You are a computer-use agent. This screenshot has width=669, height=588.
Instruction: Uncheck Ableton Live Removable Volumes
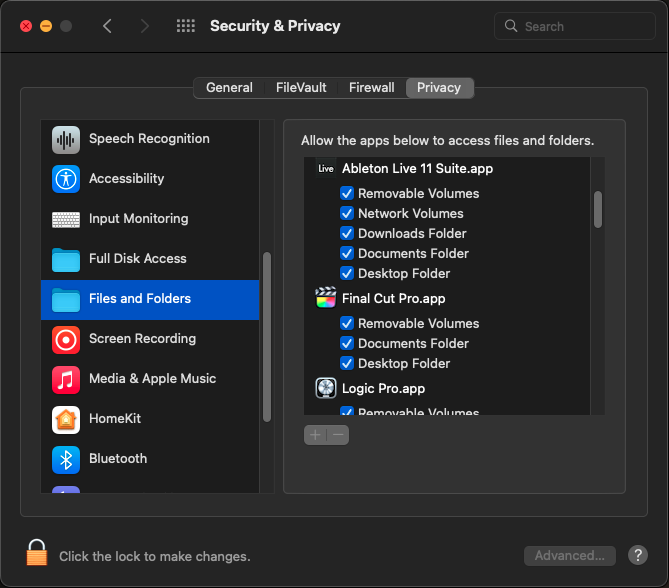click(347, 193)
